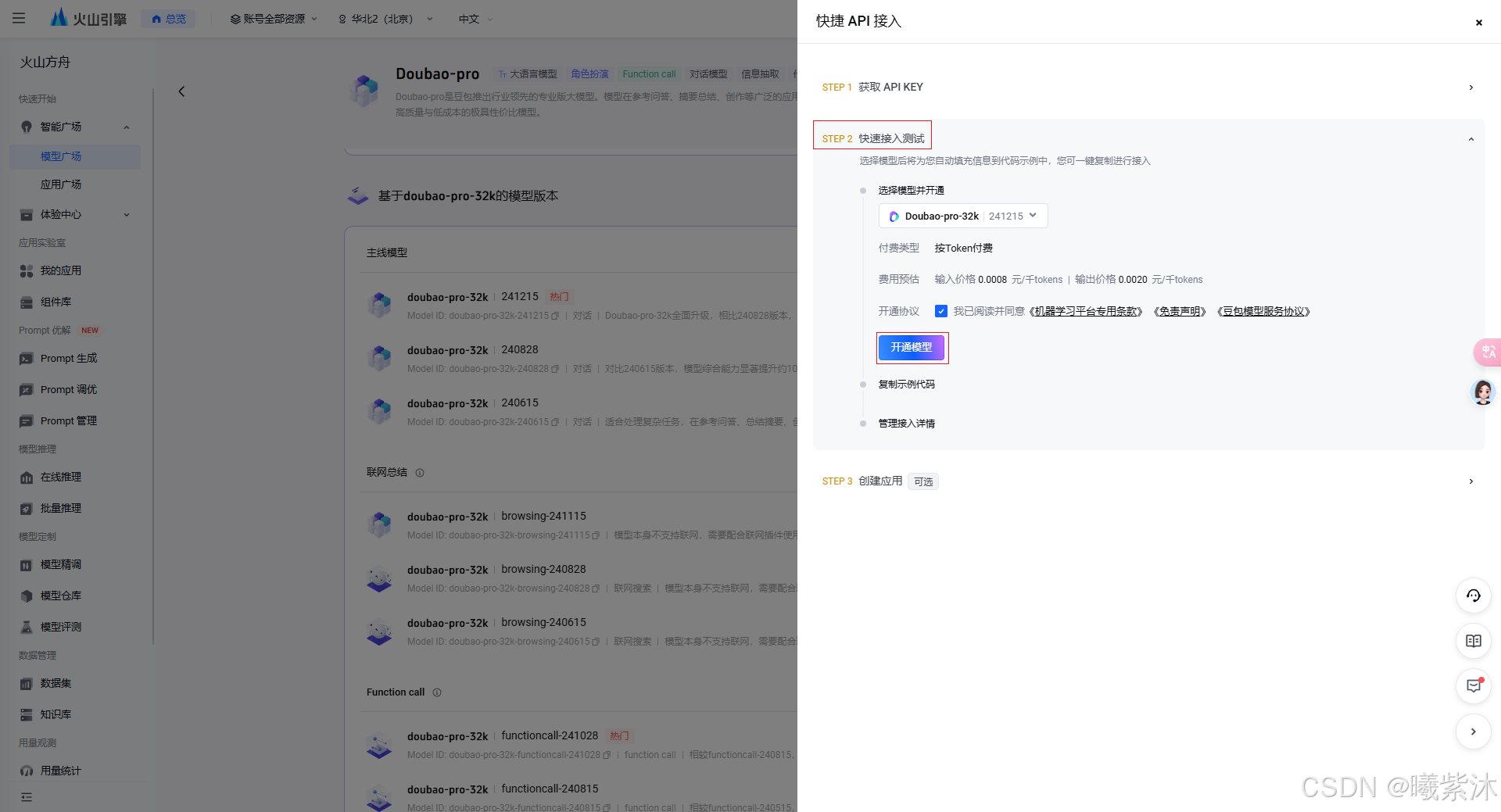This screenshot has width=1501, height=812.
Task: Open 知识库 icon entry
Action: (26, 715)
